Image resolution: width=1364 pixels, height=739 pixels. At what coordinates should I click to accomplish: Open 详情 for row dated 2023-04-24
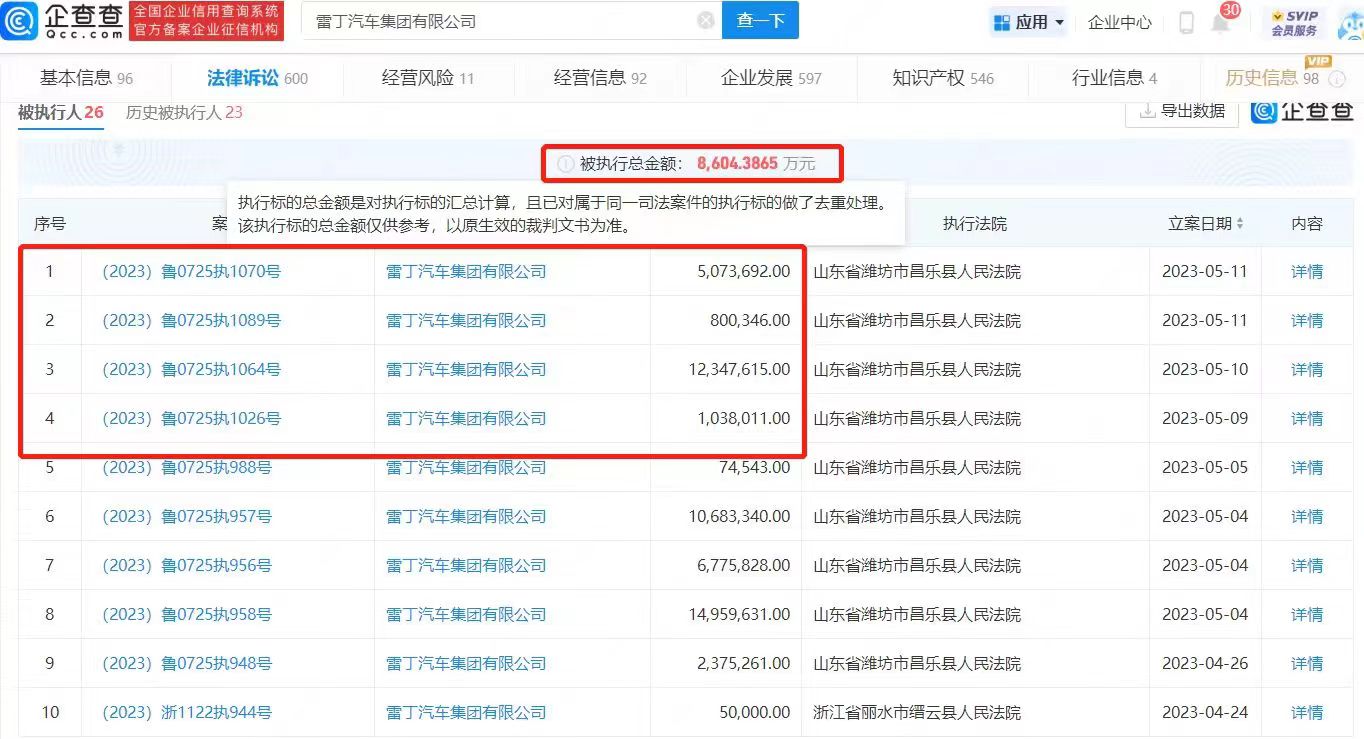coord(1307,712)
